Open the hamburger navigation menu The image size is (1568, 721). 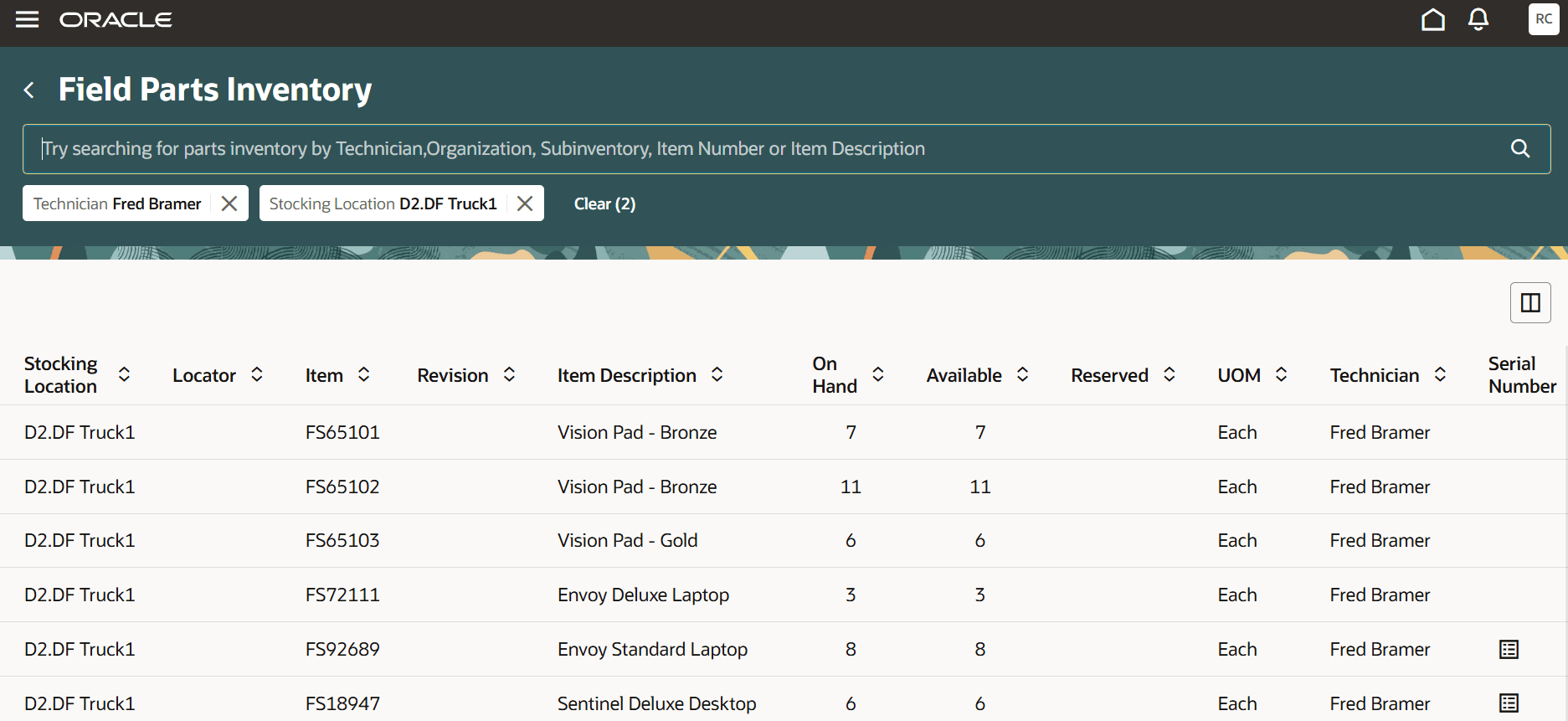pyautogui.click(x=28, y=19)
